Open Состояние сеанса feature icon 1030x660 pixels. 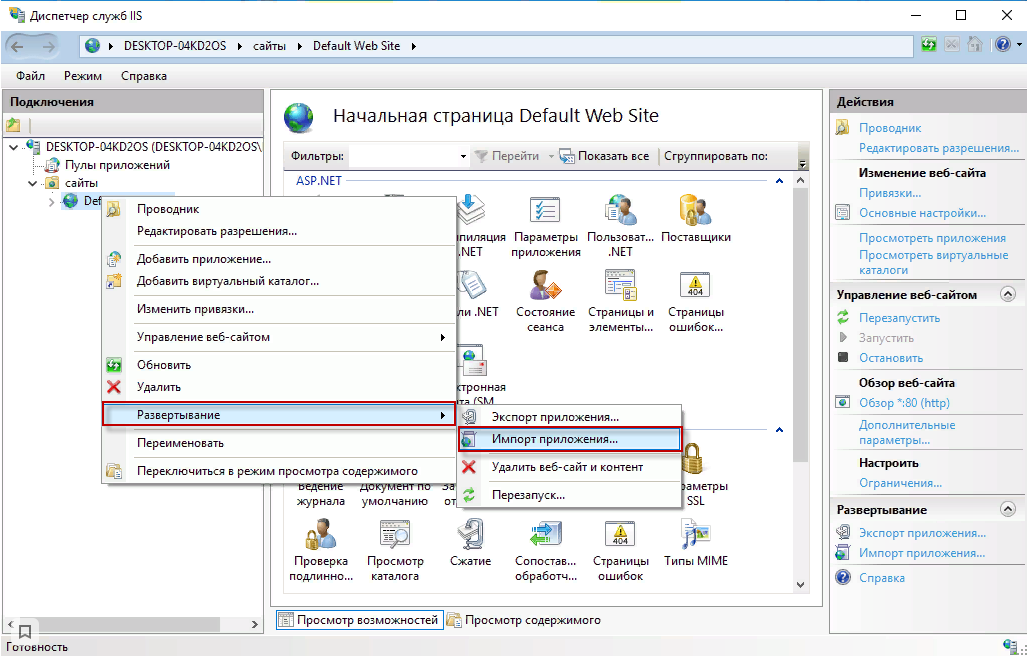[546, 290]
